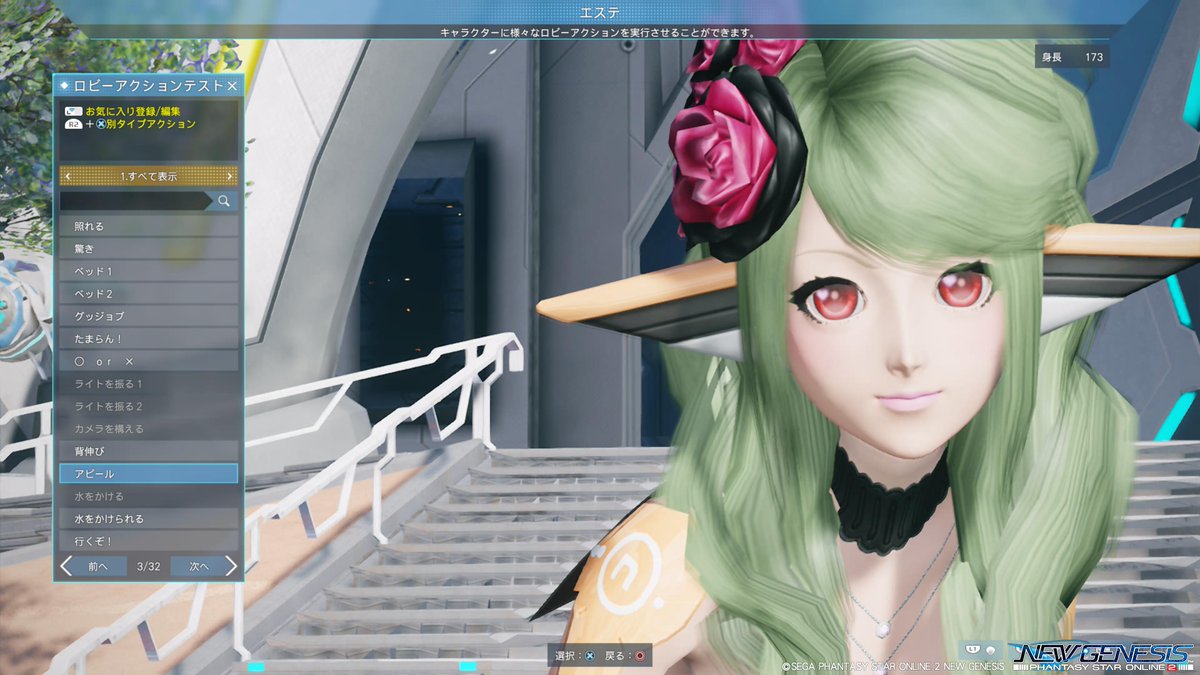The image size is (1200, 675).
Task: Click the 身長 173 height display
Action: pyautogui.click(x=1072, y=57)
